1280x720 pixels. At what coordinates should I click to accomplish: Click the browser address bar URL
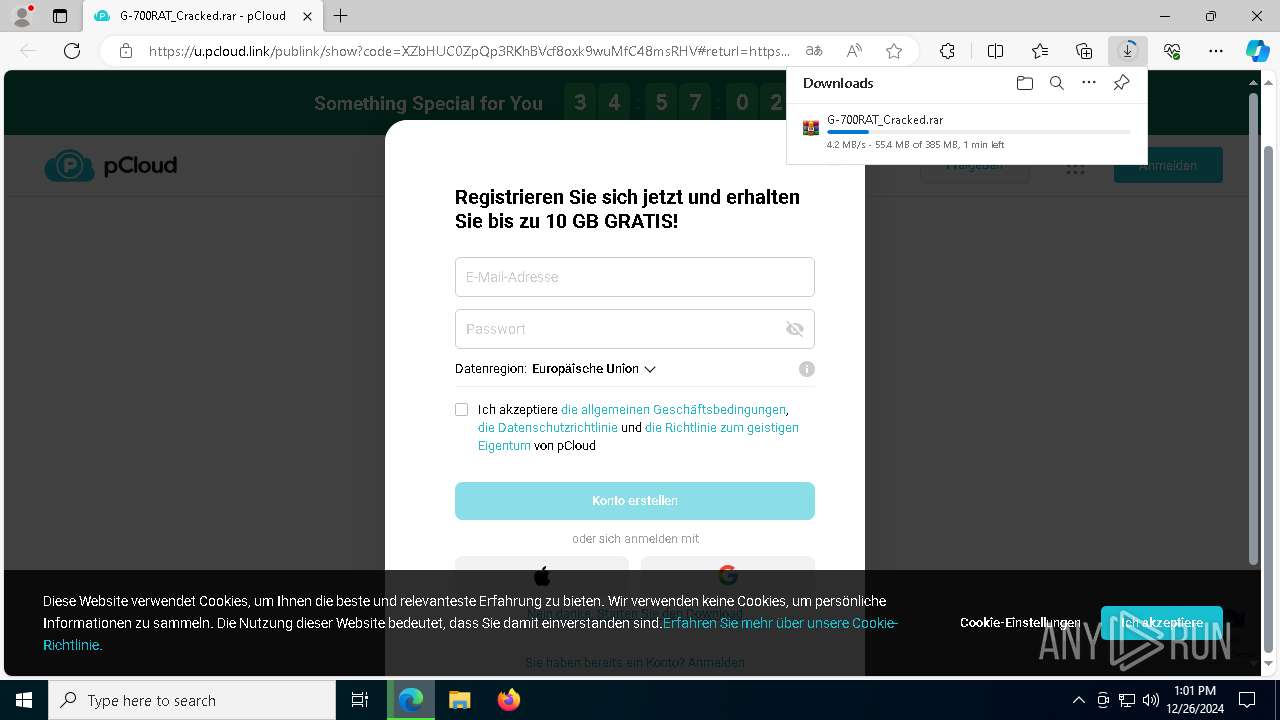[x=469, y=51]
